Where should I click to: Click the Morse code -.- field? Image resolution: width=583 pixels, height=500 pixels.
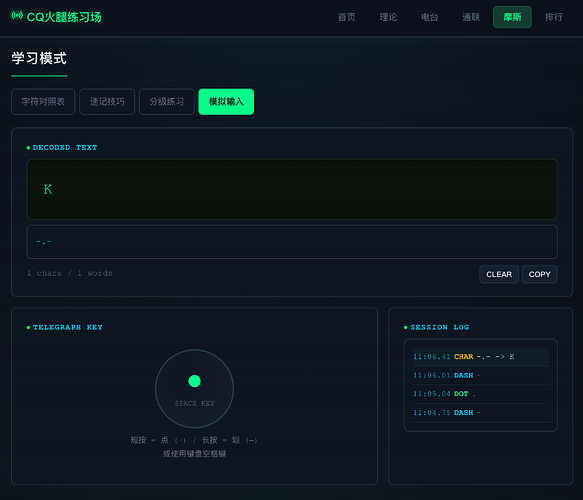292,242
